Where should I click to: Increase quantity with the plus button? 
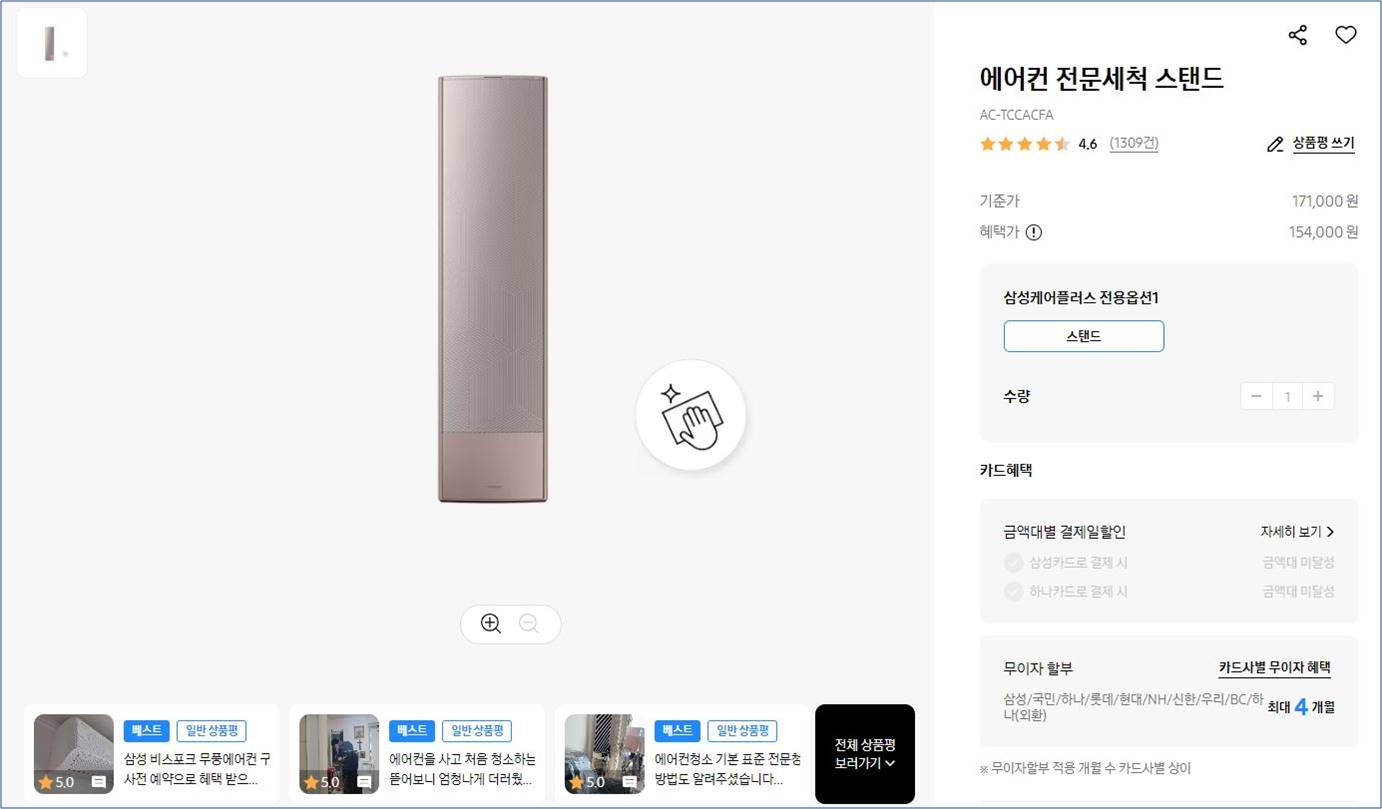point(1318,396)
